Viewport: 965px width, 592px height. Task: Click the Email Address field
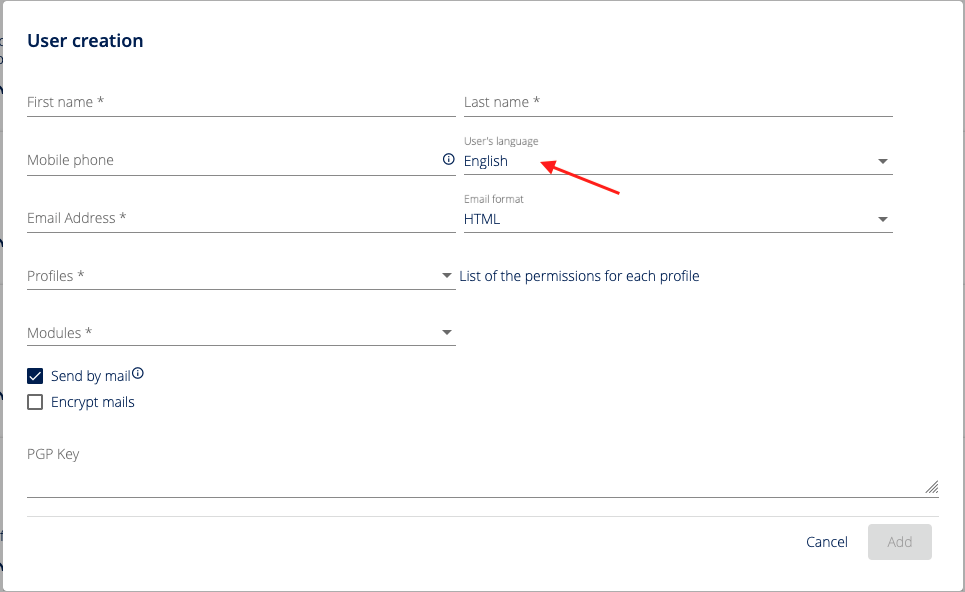(240, 218)
